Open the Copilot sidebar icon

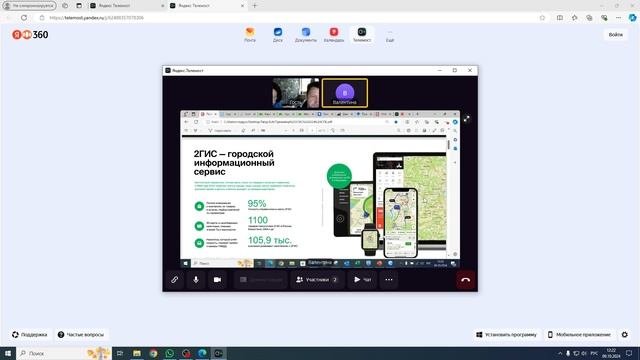(633, 18)
